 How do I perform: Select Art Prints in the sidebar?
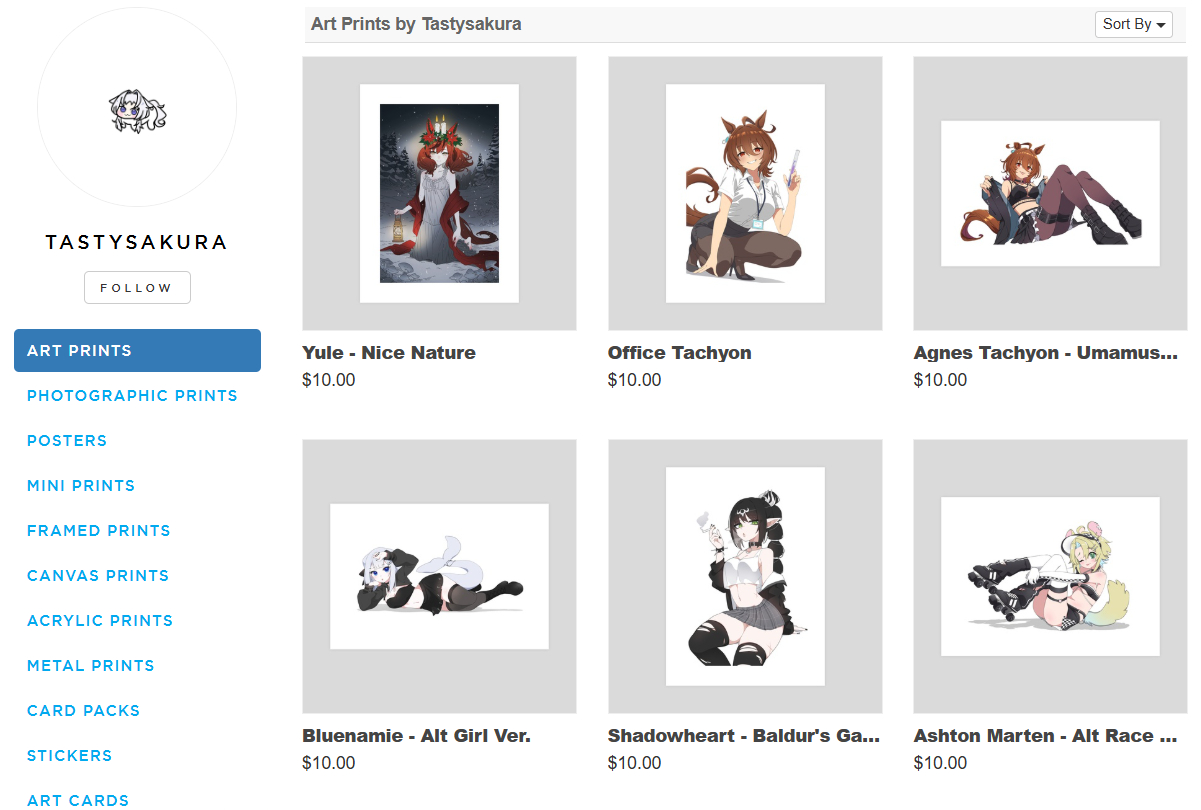[x=137, y=351]
